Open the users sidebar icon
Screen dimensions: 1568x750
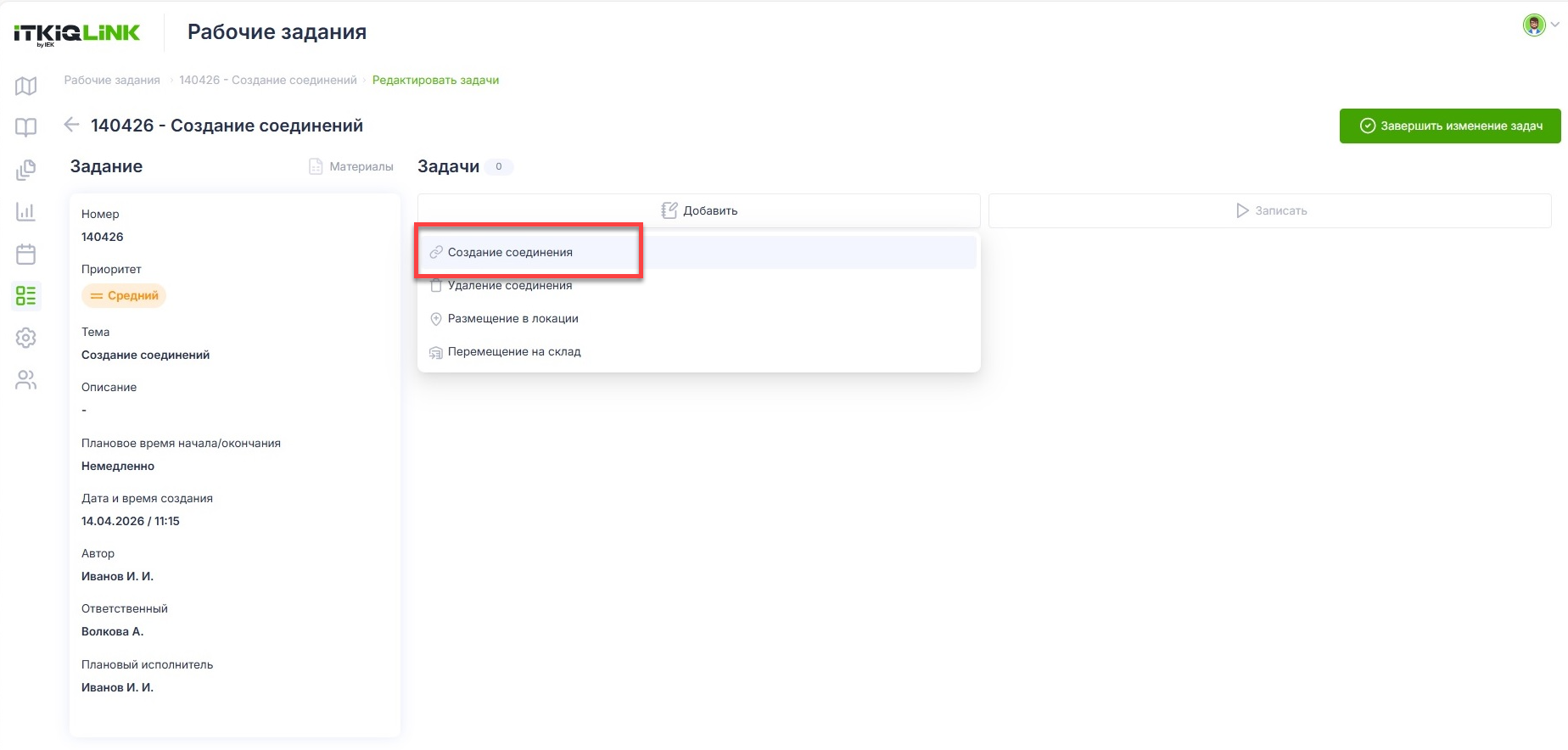(x=25, y=379)
